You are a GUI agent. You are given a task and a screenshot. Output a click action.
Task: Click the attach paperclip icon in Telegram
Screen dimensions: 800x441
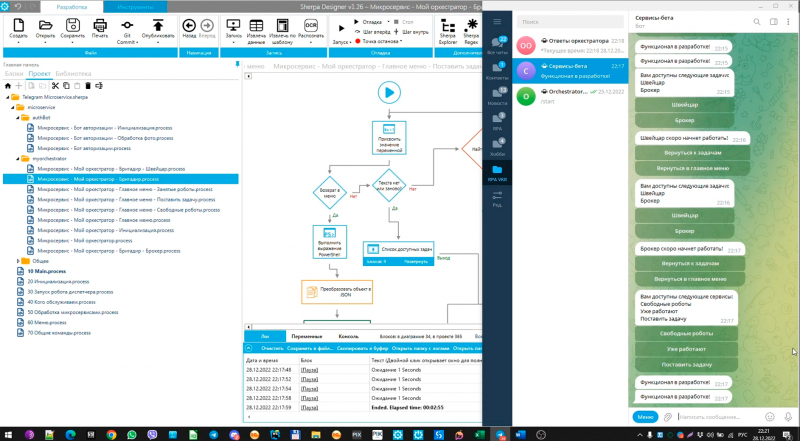click(667, 417)
